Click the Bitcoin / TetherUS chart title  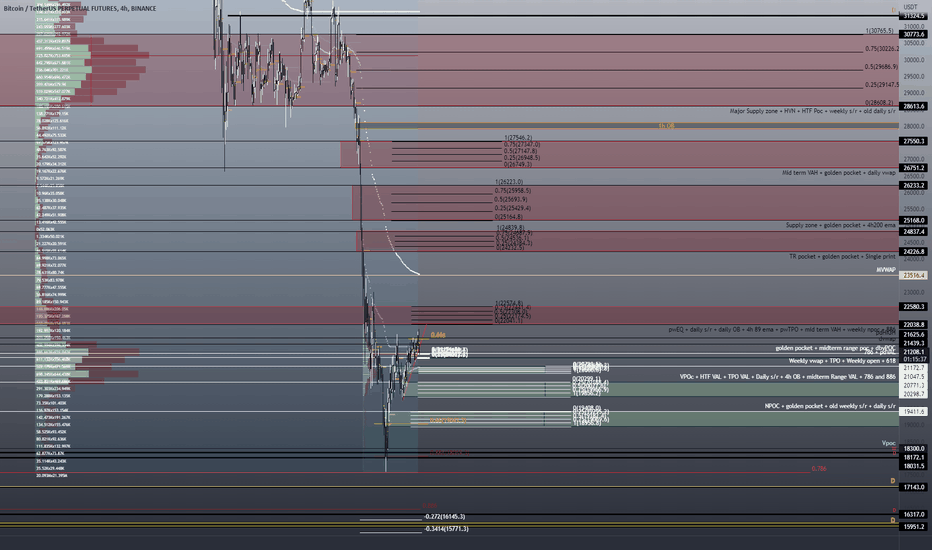pos(80,8)
